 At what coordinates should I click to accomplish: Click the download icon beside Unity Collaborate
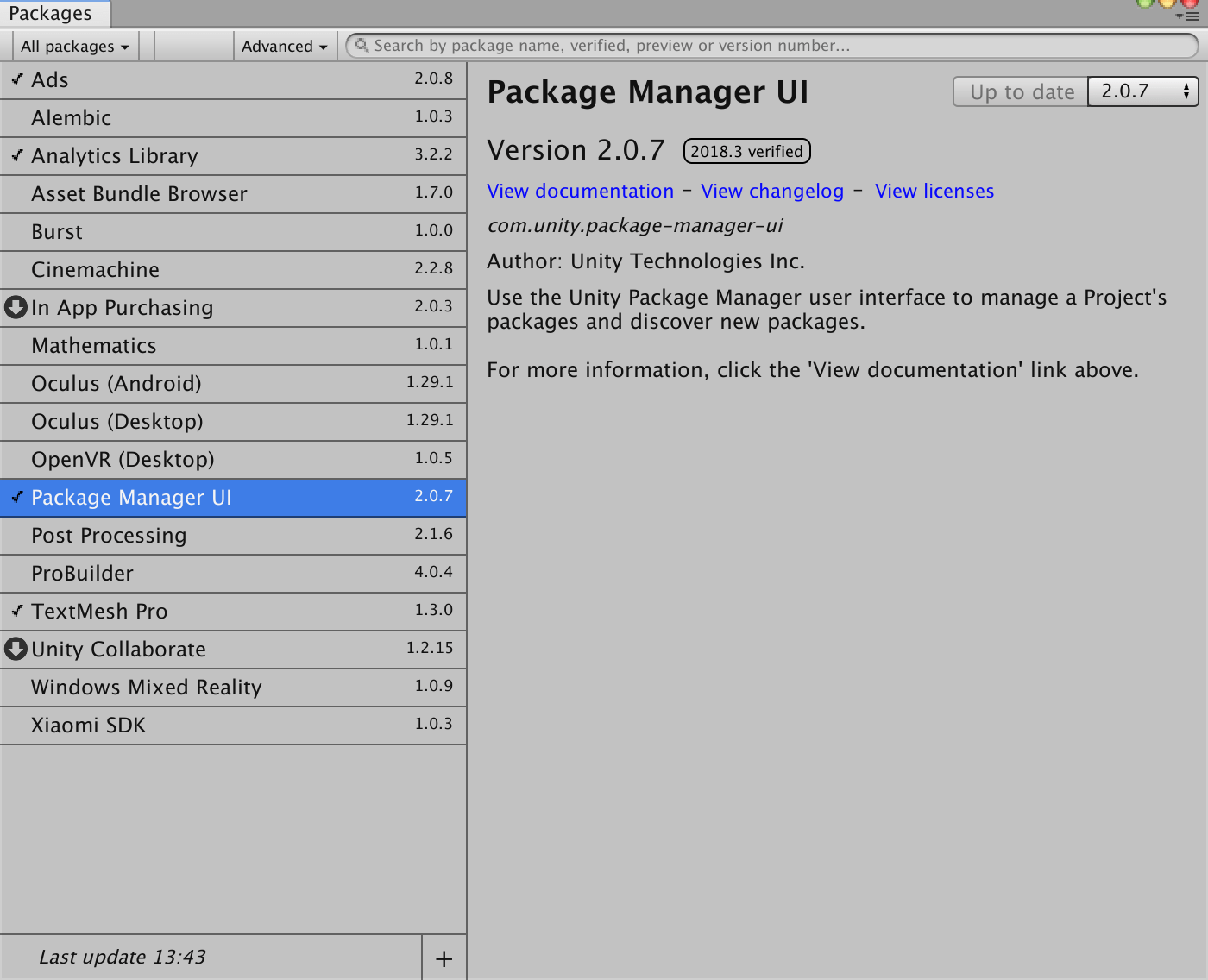tap(16, 650)
